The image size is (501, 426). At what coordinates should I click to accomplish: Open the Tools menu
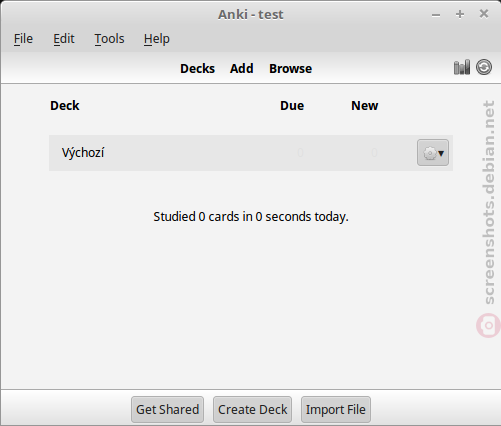pos(109,39)
